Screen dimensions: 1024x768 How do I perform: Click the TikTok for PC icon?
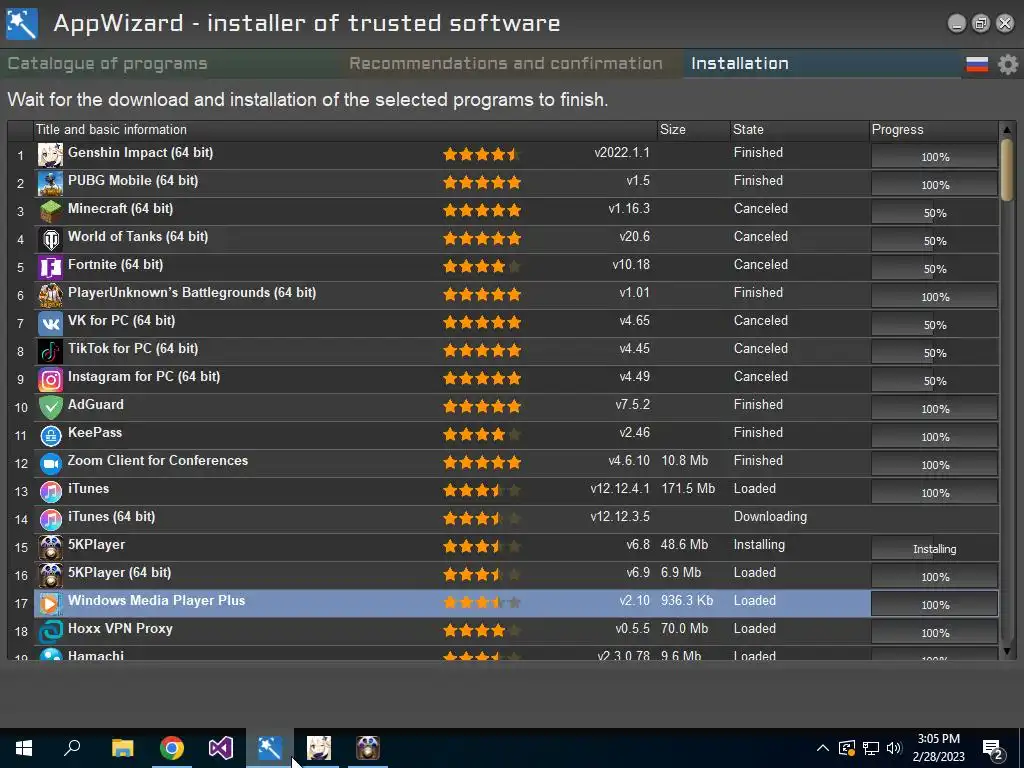click(x=50, y=352)
